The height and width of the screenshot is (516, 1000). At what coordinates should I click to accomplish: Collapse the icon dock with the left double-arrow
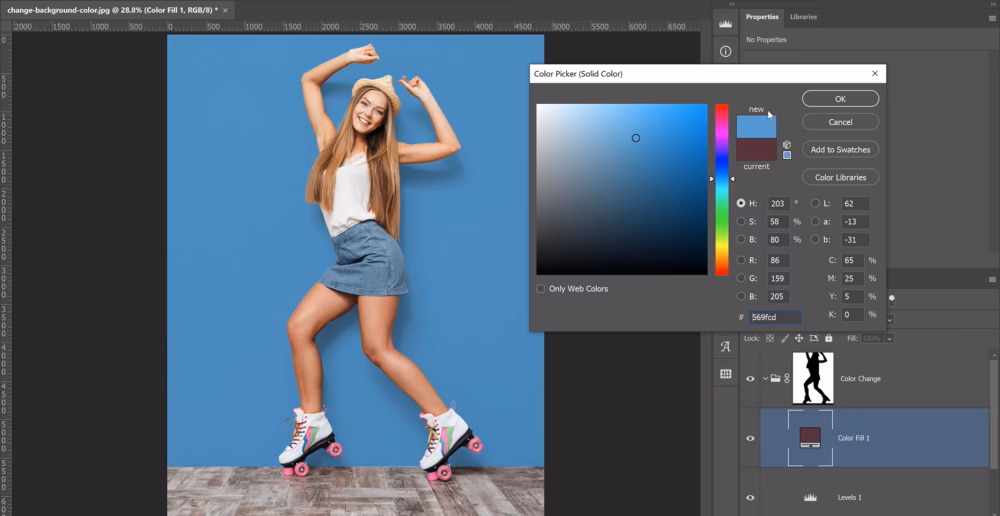click(x=732, y=4)
